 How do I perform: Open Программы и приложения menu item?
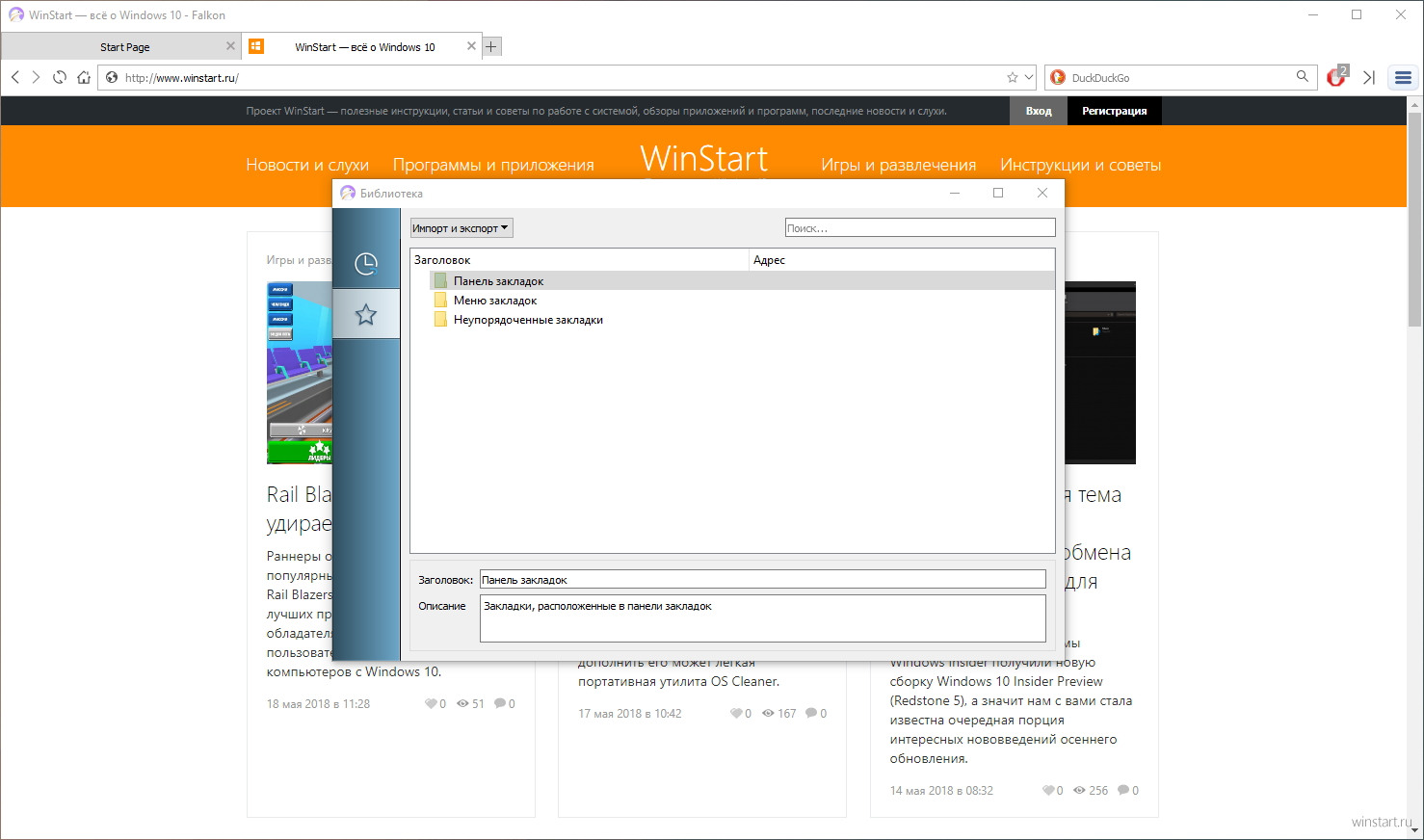pyautogui.click(x=493, y=165)
